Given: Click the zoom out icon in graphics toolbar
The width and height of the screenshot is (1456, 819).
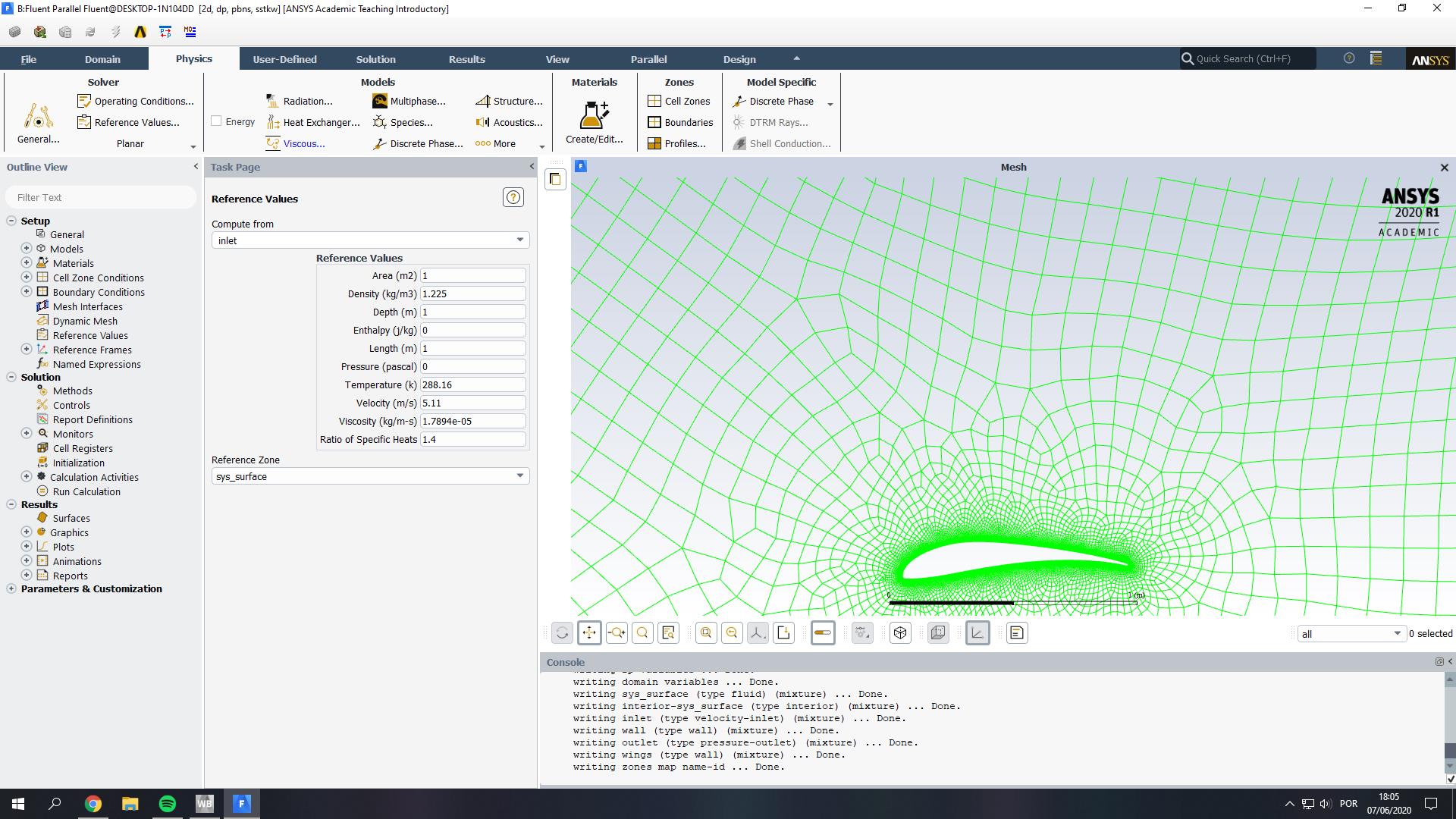Looking at the screenshot, I should [732, 633].
